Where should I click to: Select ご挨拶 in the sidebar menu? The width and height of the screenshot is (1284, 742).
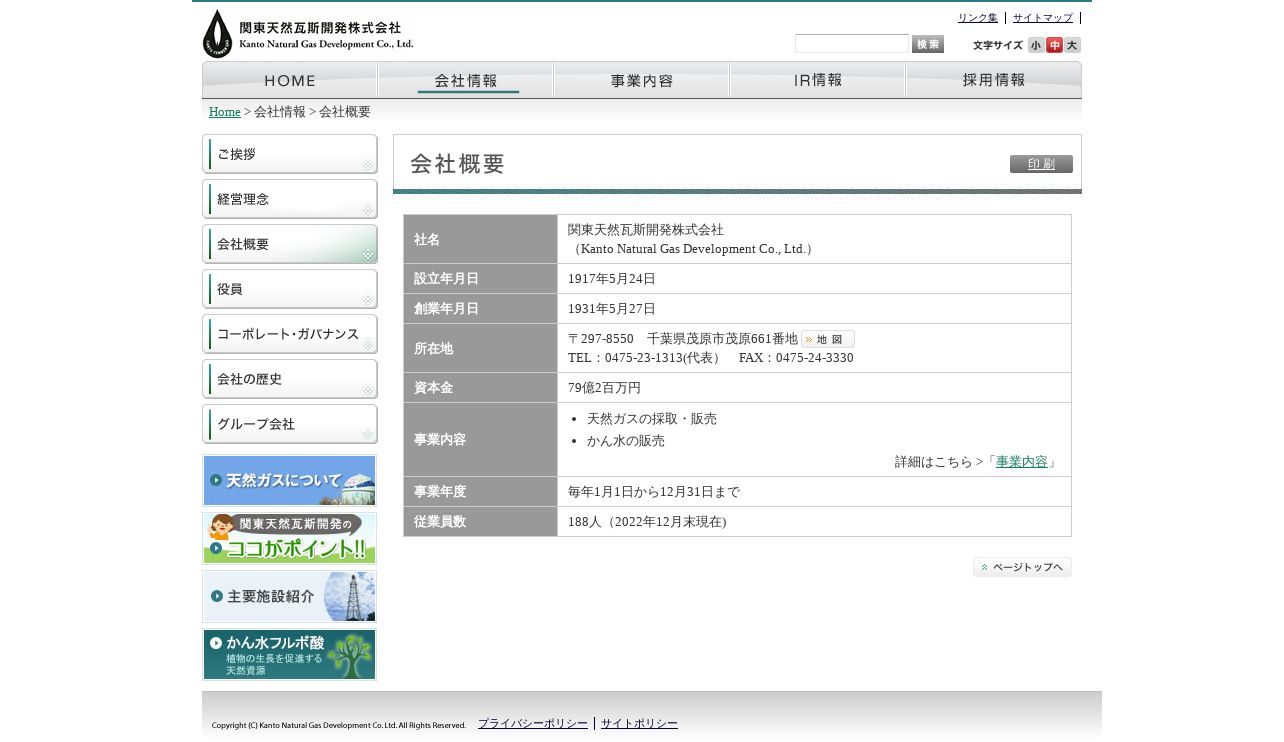click(290, 154)
